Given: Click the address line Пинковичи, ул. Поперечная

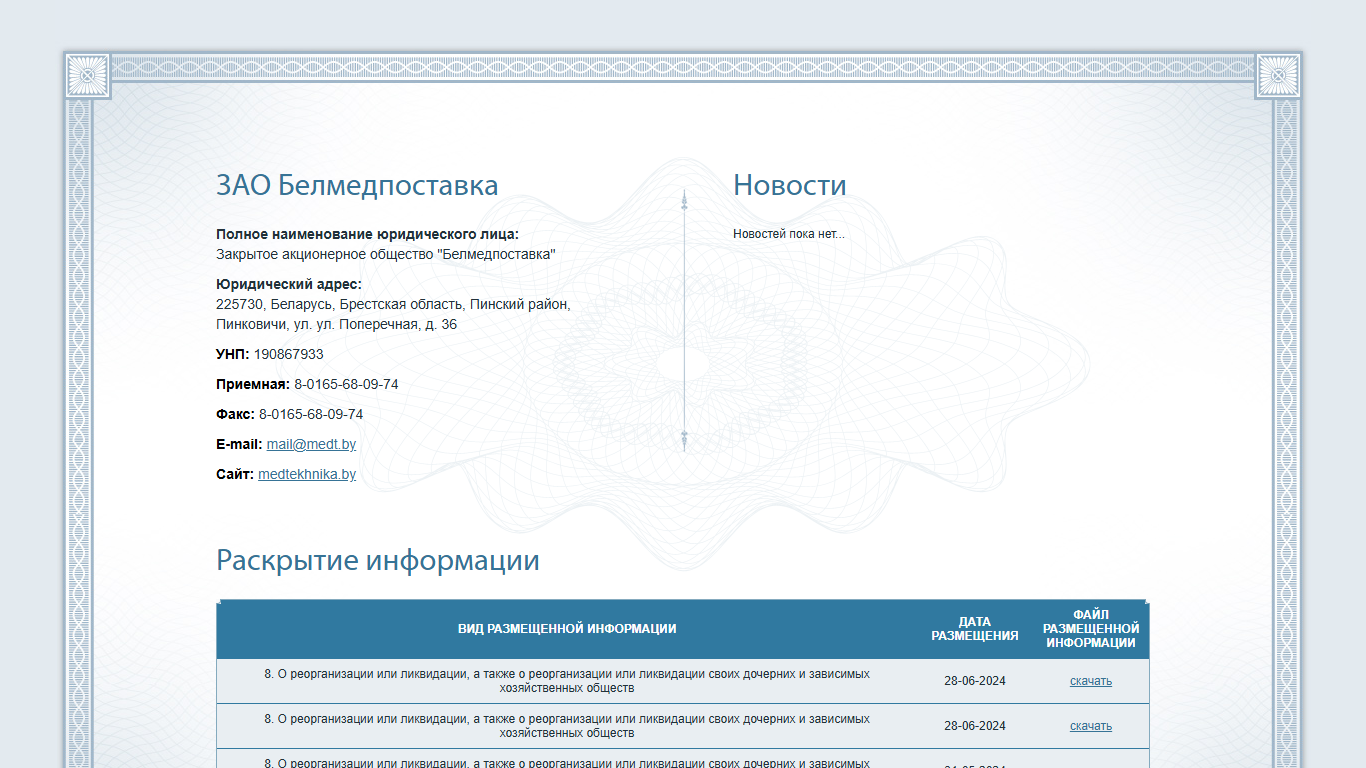Looking at the screenshot, I should (337, 324).
